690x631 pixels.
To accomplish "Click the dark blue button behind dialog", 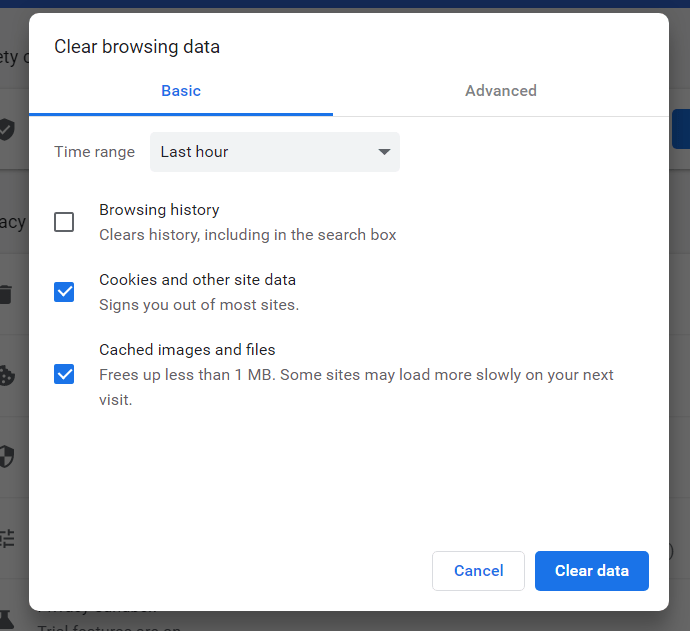I will tap(681, 130).
